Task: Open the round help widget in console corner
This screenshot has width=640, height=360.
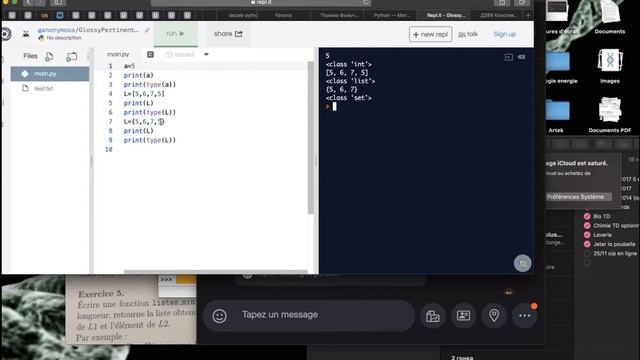Action: (522, 263)
